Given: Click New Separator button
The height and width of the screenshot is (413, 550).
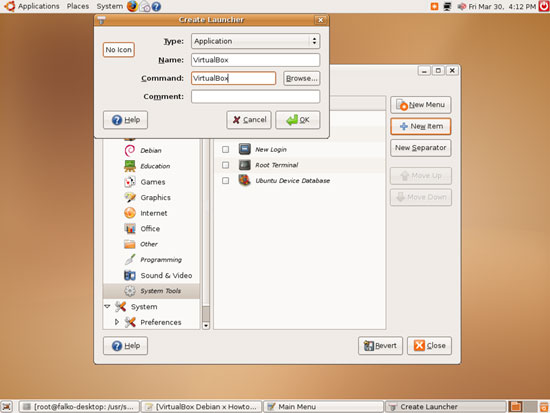Looking at the screenshot, I should [421, 148].
